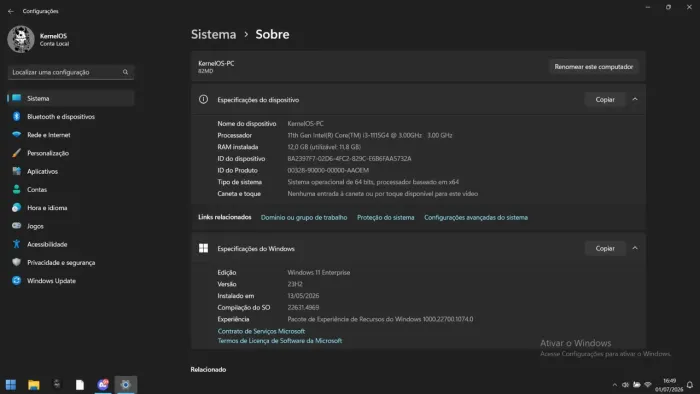Click the Sistema breadcrumb in the header

pos(213,34)
